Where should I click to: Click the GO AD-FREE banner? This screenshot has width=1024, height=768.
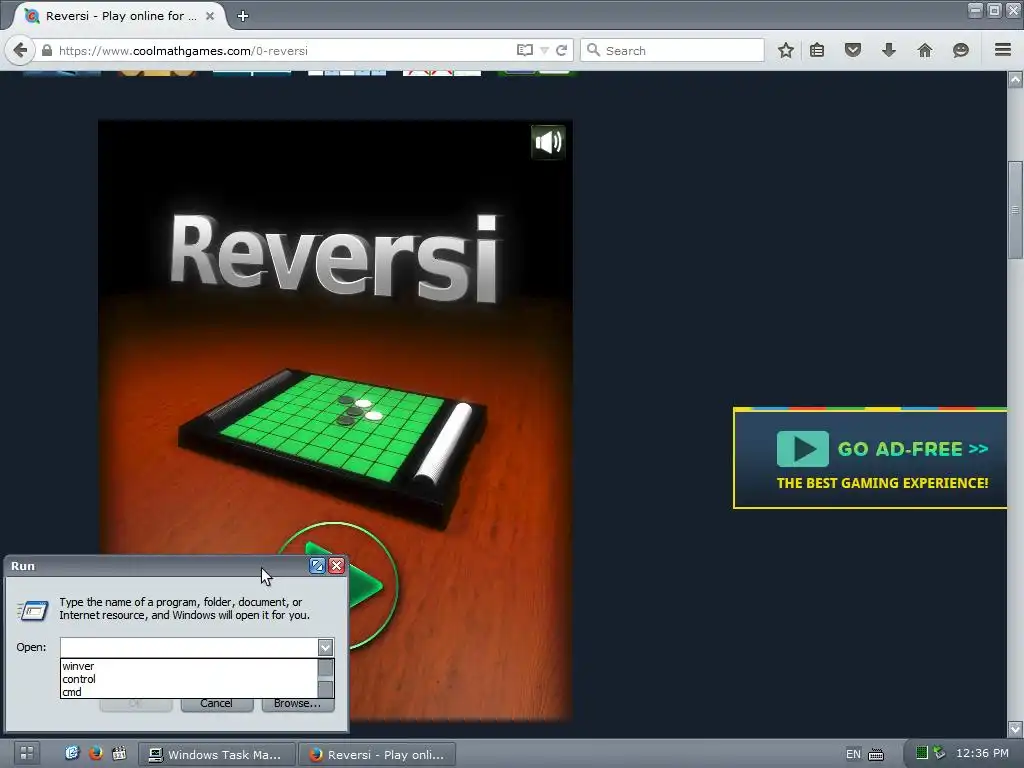pyautogui.click(x=870, y=458)
